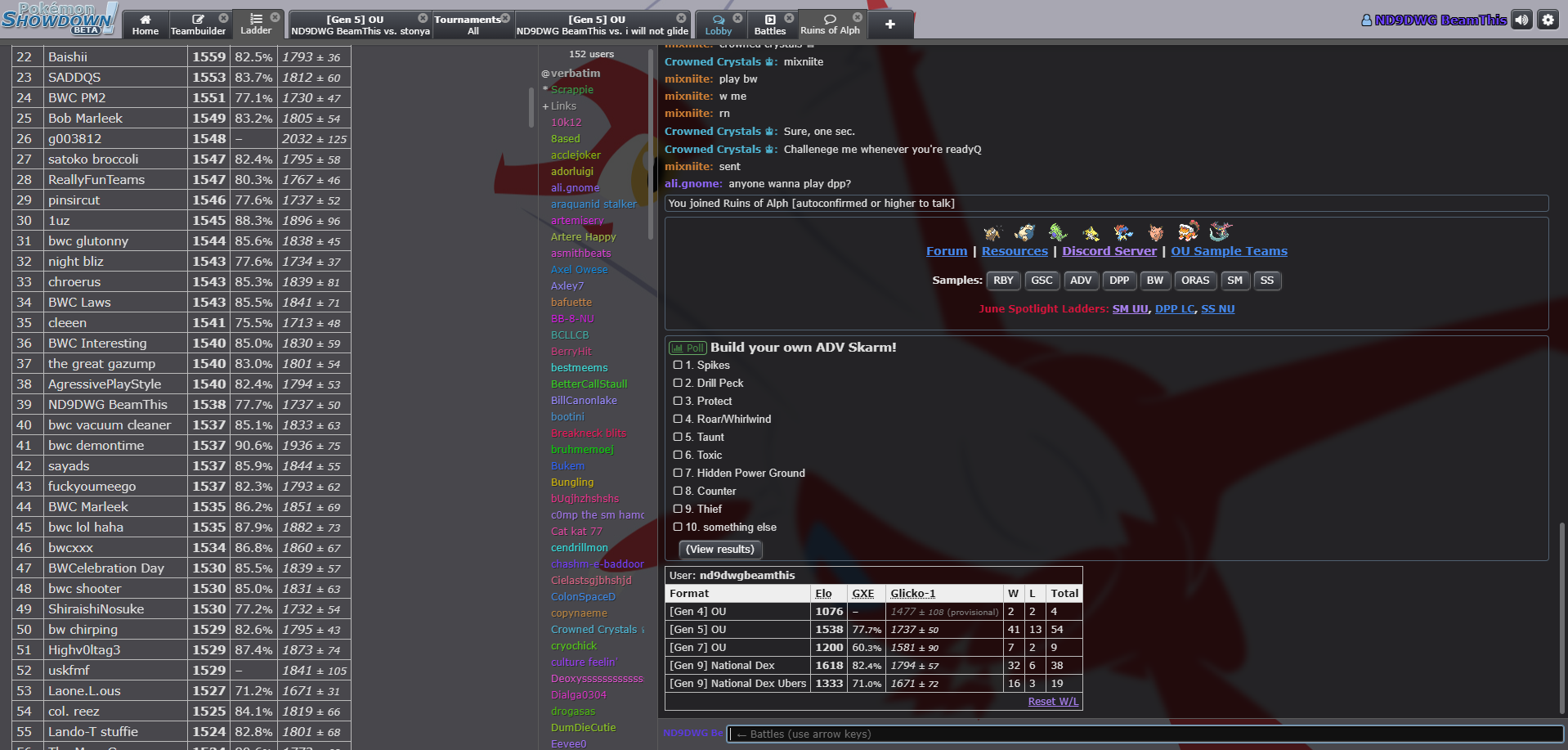Close the Ruins of Alph room tab

[x=857, y=17]
